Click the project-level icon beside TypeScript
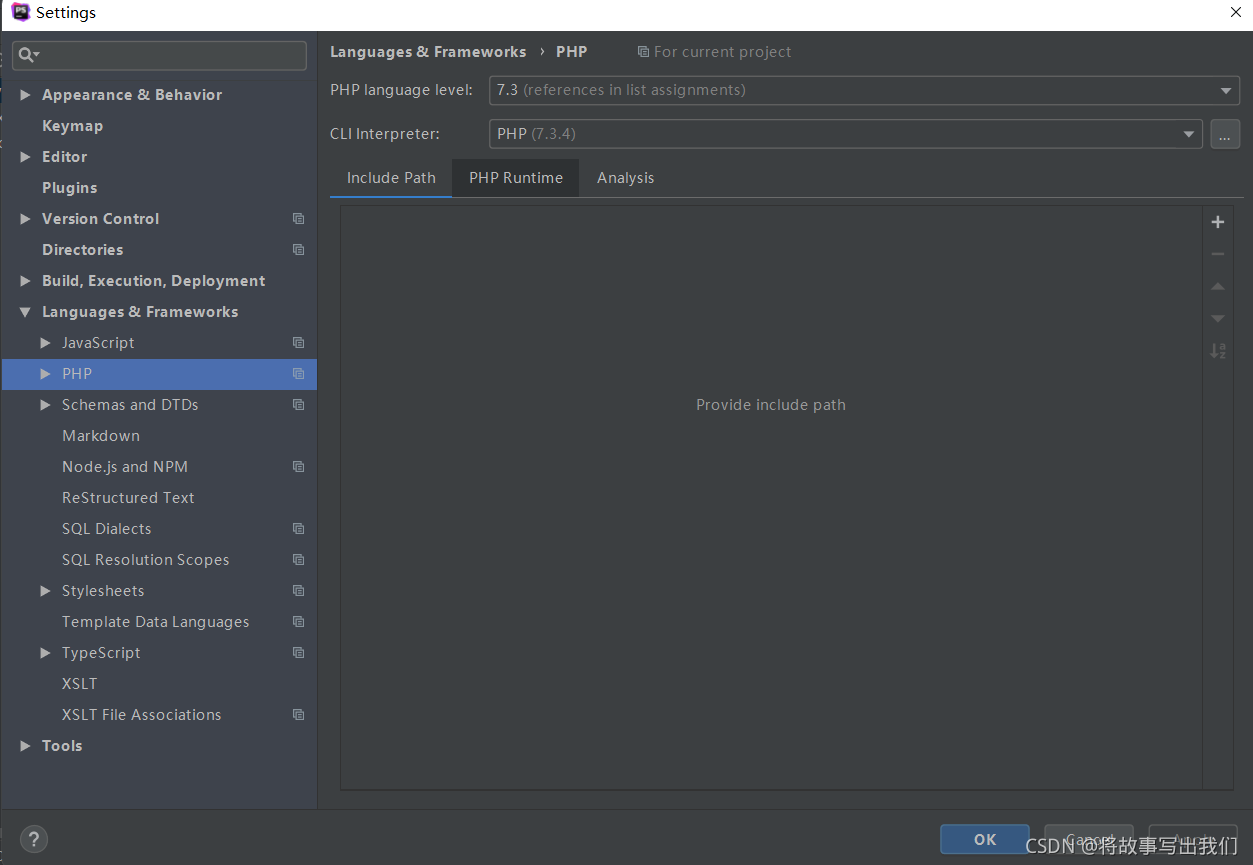This screenshot has width=1253, height=865. (298, 653)
